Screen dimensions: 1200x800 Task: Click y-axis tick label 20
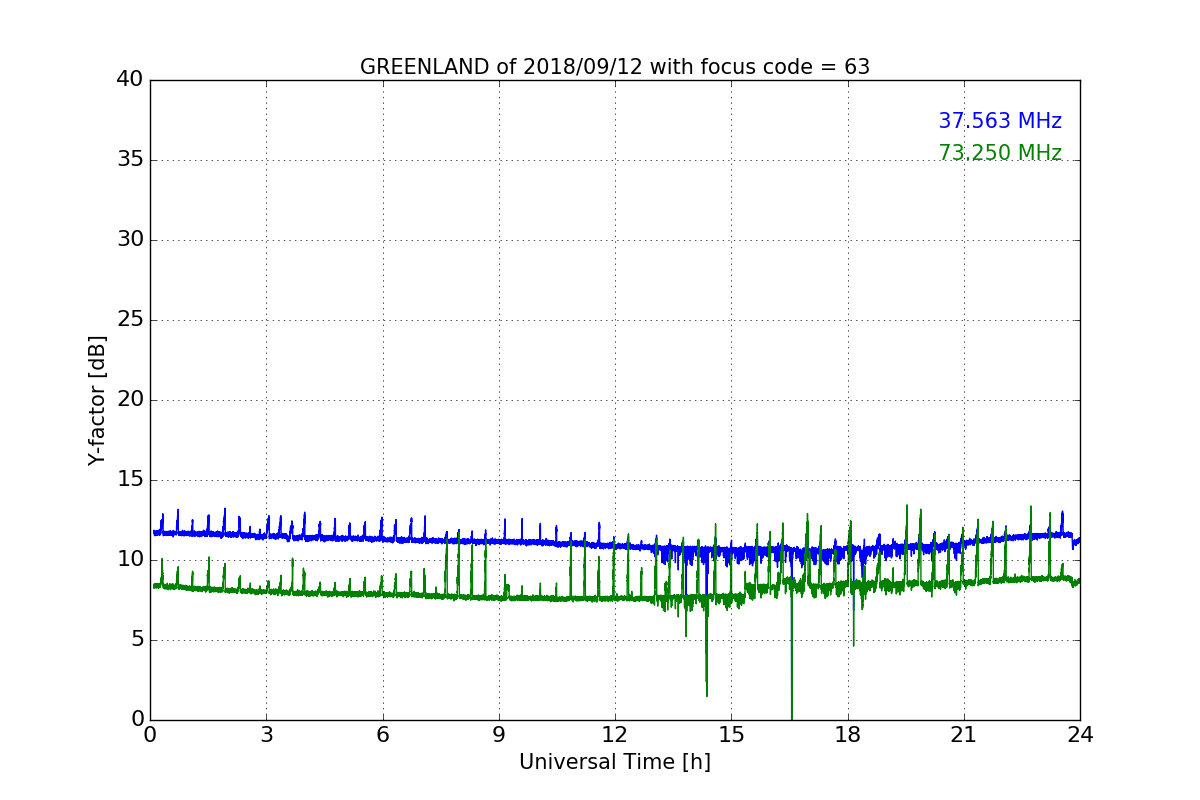pos(129,400)
